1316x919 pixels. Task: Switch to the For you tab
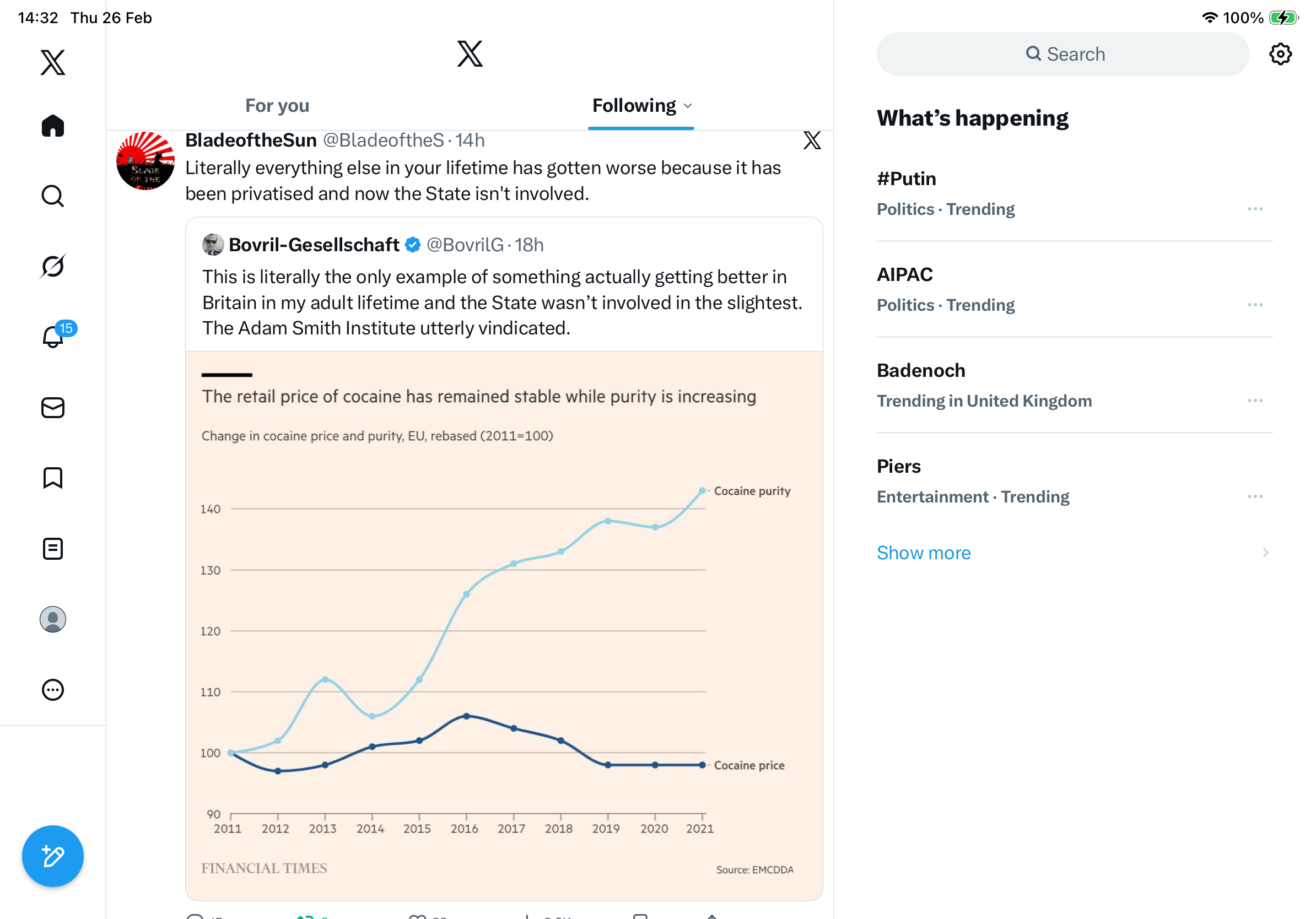click(x=277, y=105)
